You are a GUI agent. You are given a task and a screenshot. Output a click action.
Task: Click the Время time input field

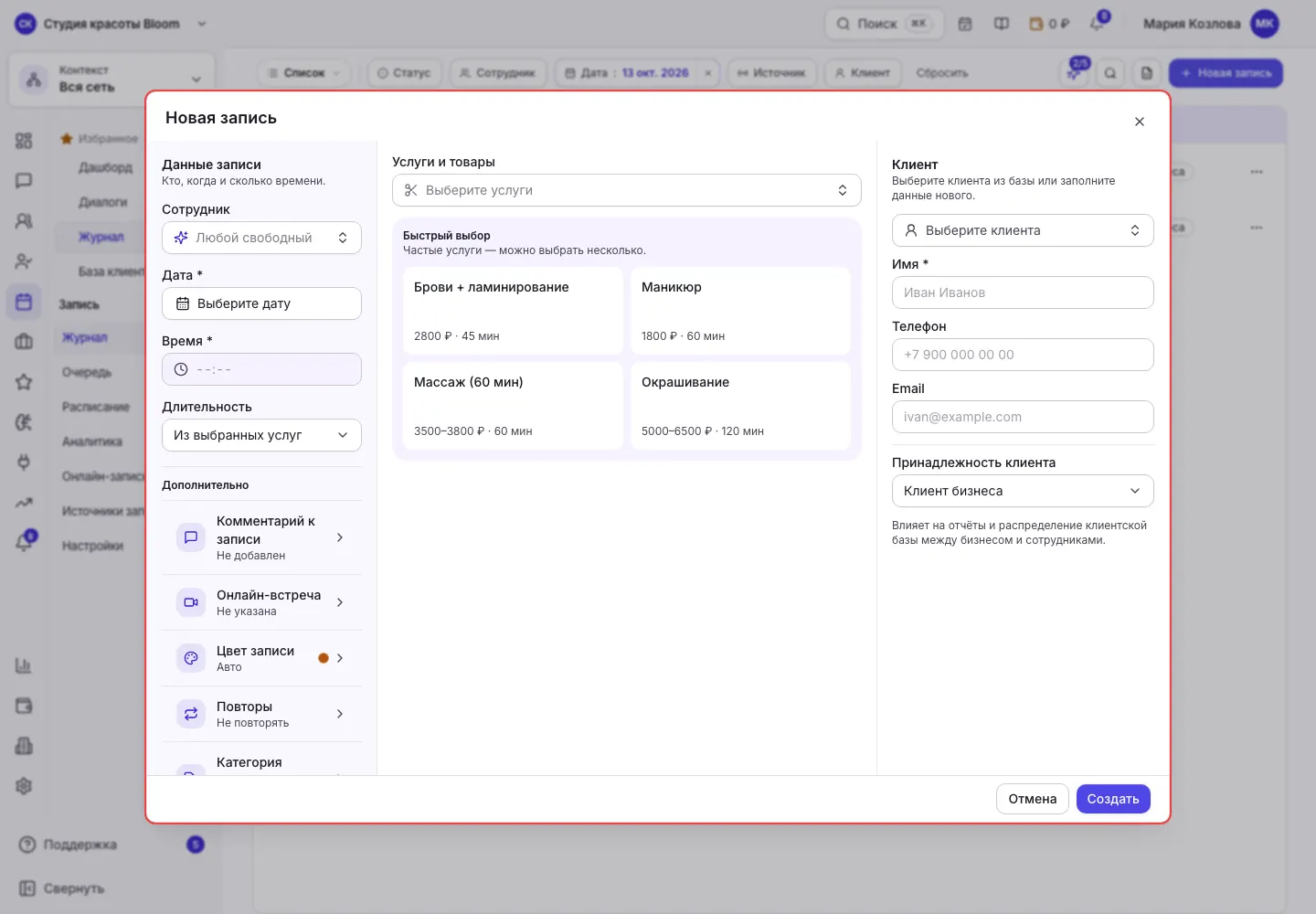[261, 369]
